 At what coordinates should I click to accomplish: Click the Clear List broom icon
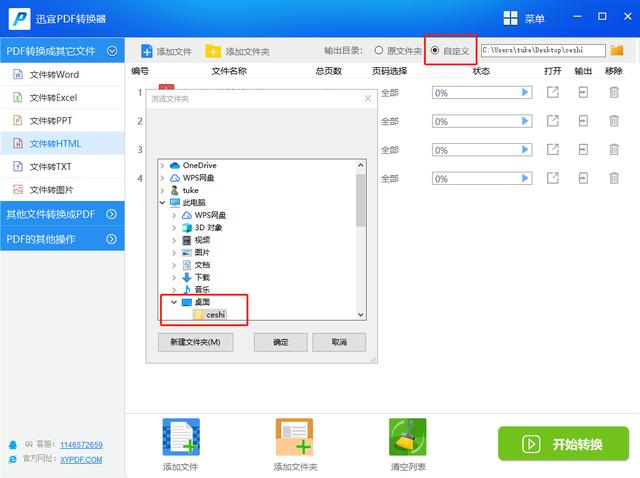[x=407, y=437]
